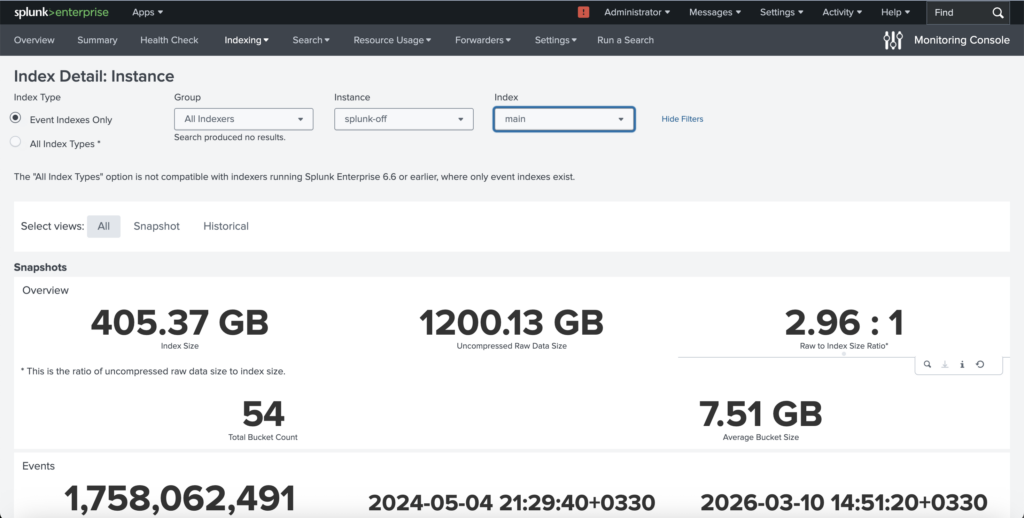This screenshot has width=1024, height=518.
Task: Open the nav bar Settings menu
Action: [555, 40]
